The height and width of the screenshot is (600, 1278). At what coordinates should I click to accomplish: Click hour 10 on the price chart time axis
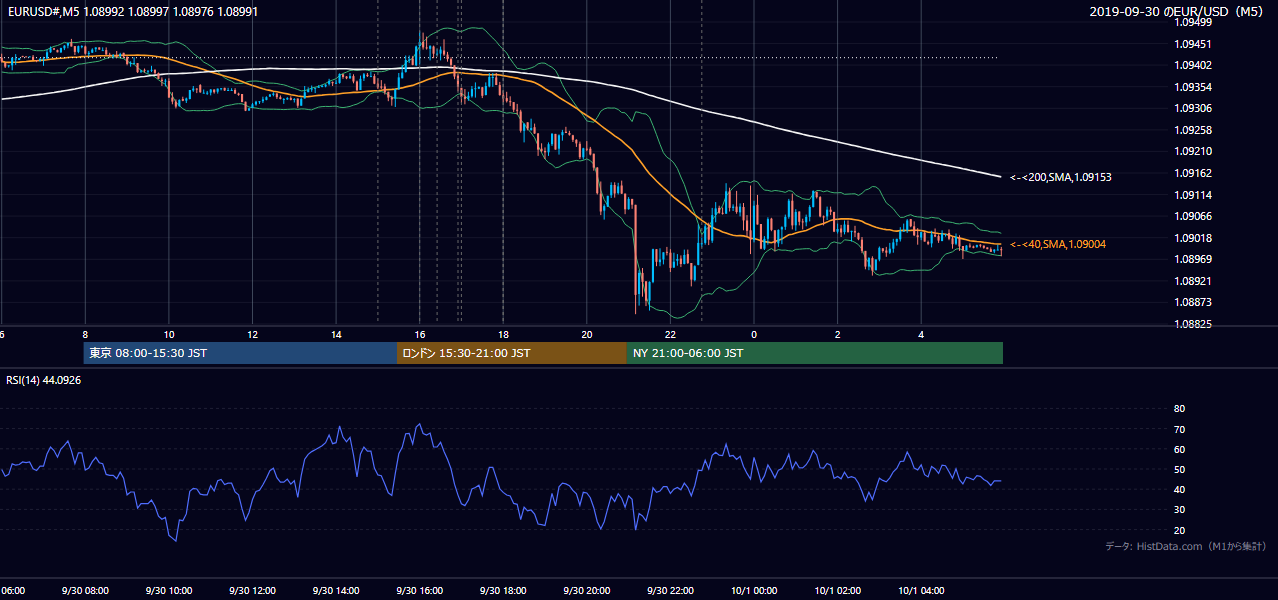point(169,334)
